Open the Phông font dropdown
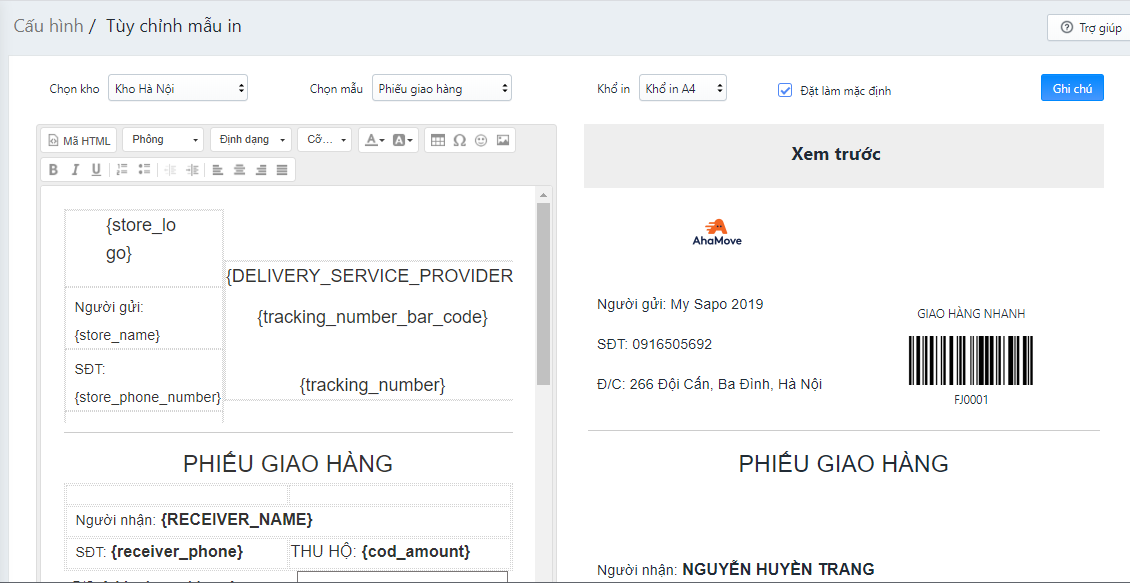The height and width of the screenshot is (583, 1130). point(162,140)
